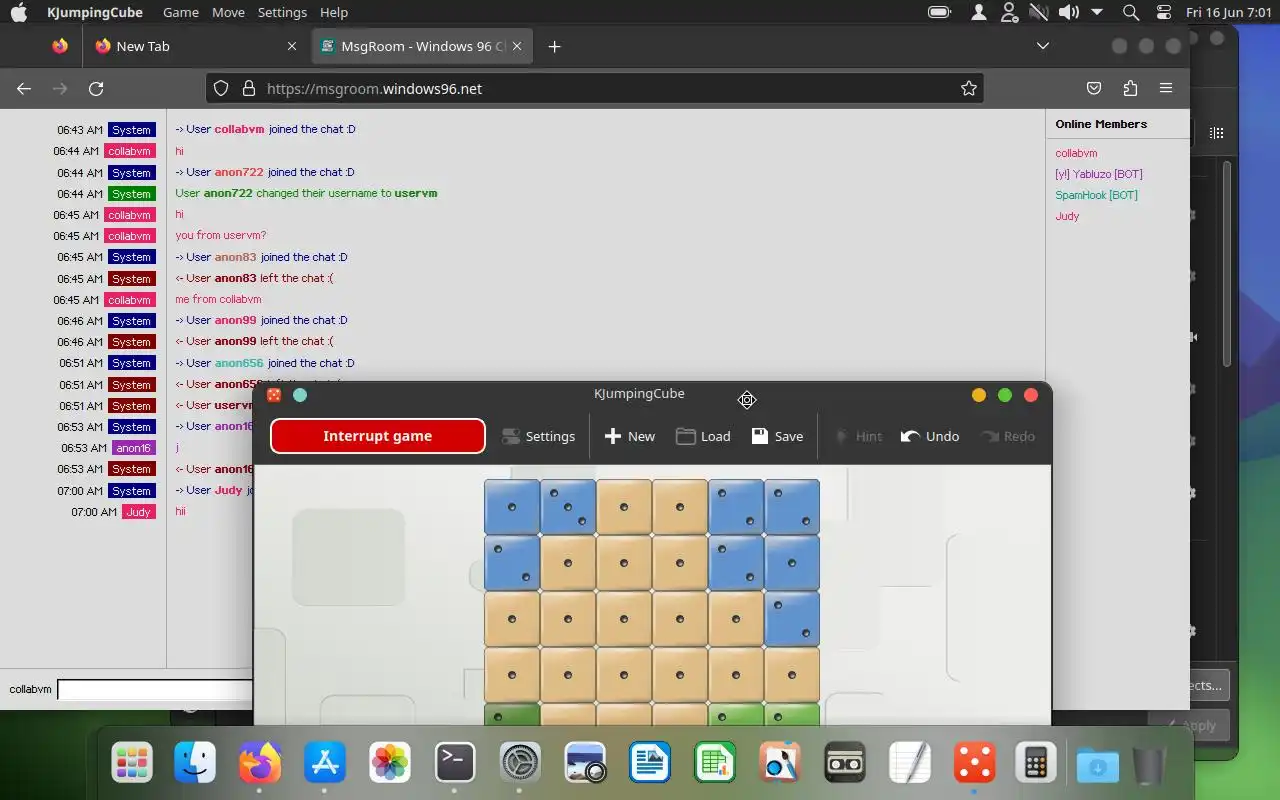This screenshot has height=800, width=1280.
Task: Click Judy in Online Members list
Action: click(1067, 216)
